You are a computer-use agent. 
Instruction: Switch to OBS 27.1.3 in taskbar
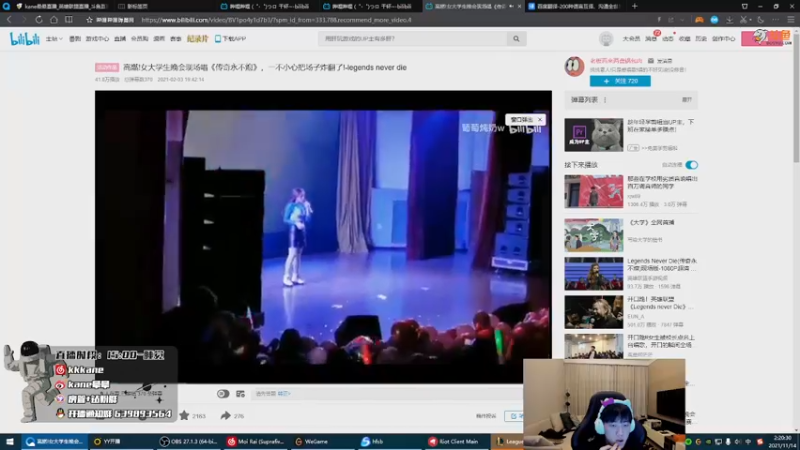click(x=189, y=441)
